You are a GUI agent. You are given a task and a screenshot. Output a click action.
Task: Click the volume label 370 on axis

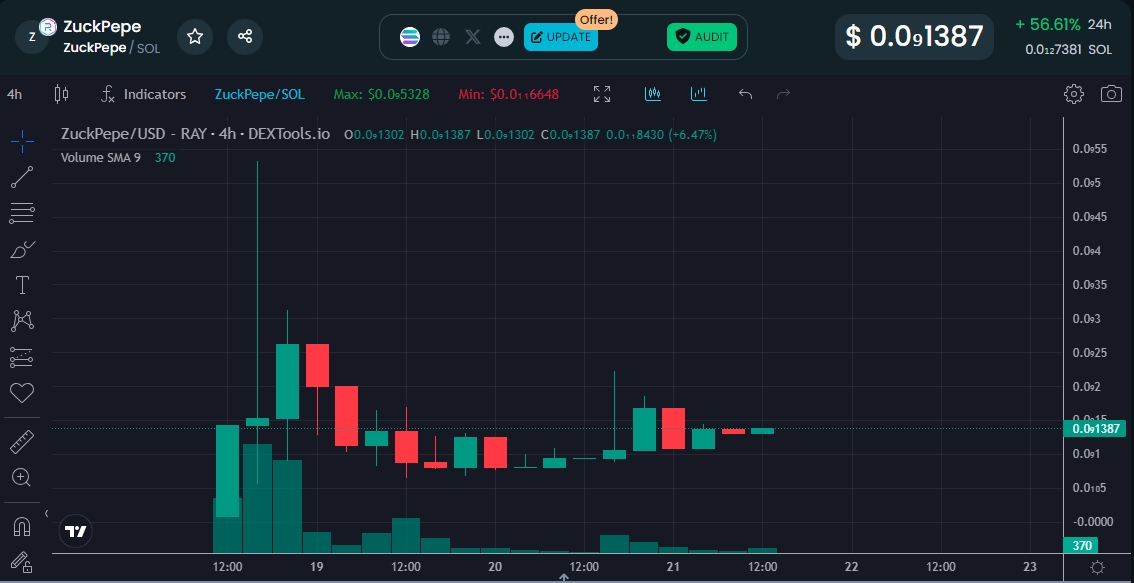pos(1081,545)
